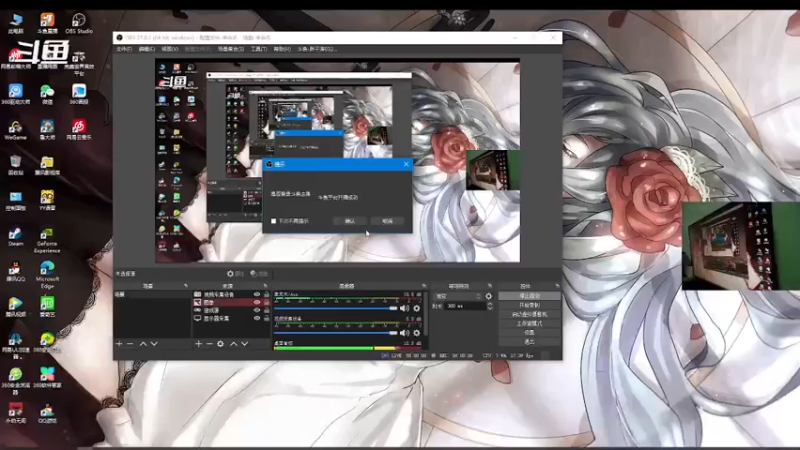Screen dimensions: 800x450
Task: Open Microsoft Edge desktop shortcut
Action: [47, 274]
